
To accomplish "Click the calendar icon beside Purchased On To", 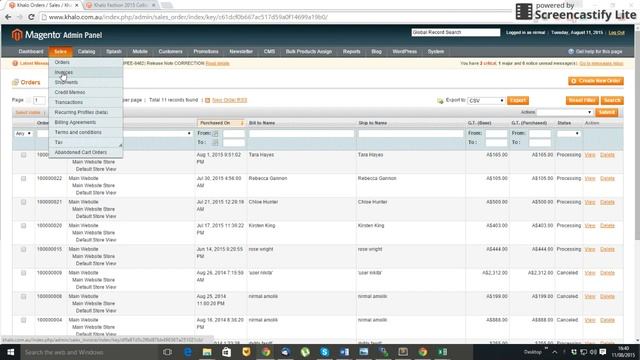I will click(215, 142).
